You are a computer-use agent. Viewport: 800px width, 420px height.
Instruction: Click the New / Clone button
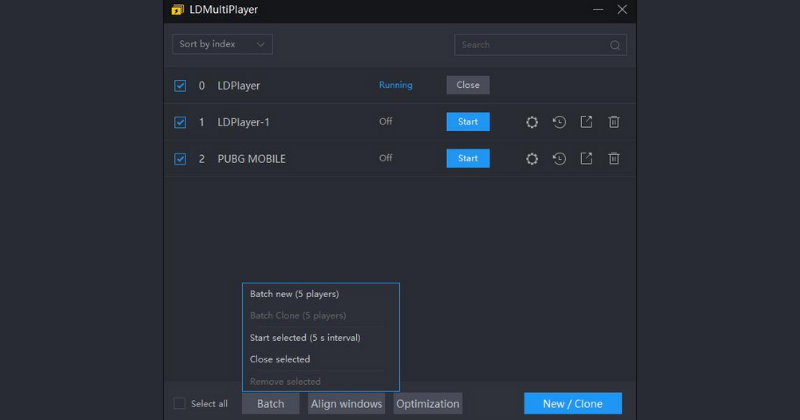572,404
